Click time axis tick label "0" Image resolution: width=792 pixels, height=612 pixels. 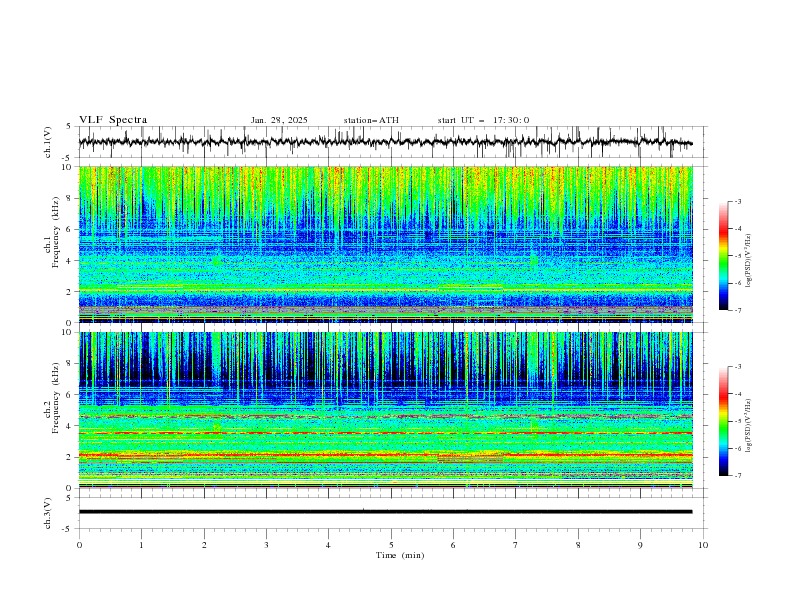(x=79, y=545)
